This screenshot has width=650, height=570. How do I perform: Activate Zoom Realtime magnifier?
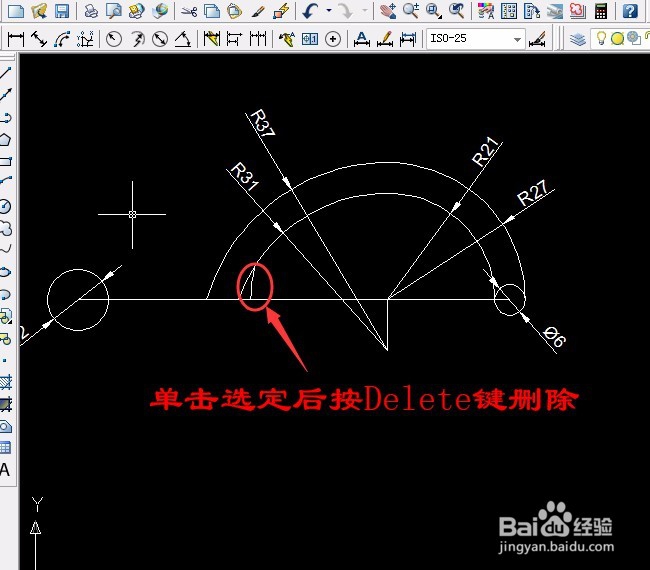coord(411,11)
